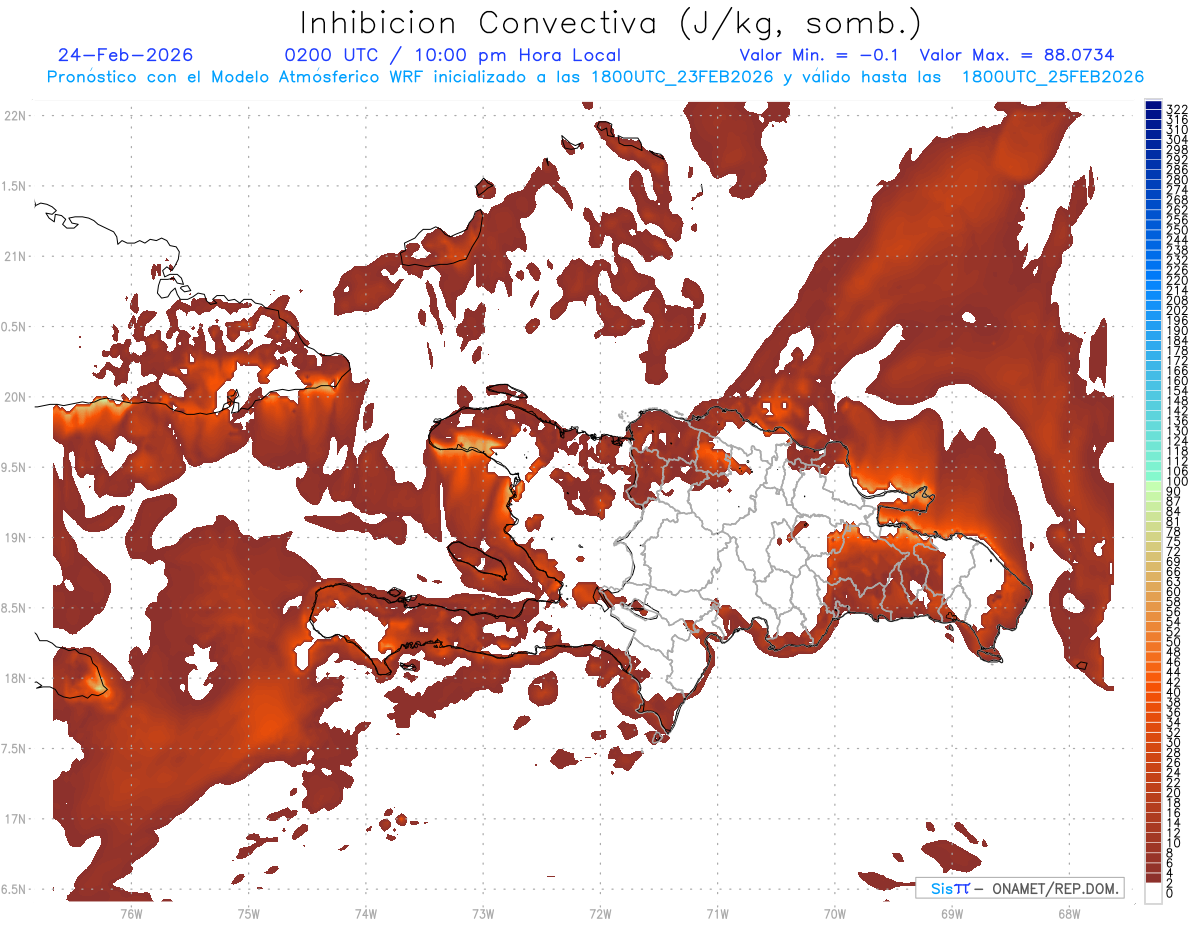
Task: Click the dark blue 322 swatch on the color bar
Action: [x=1154, y=107]
